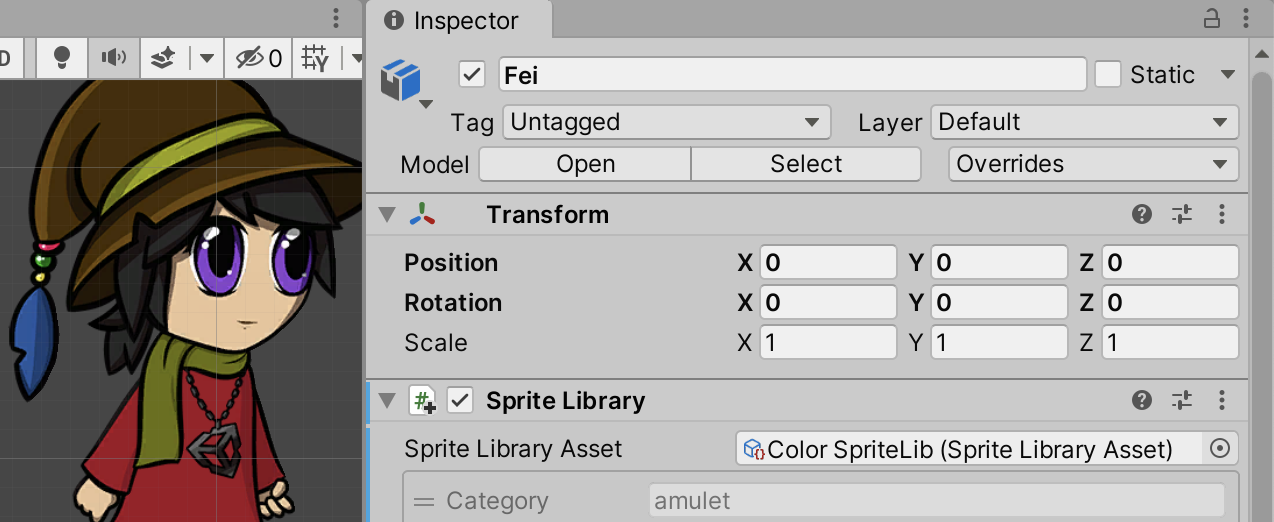Enable the Static checkbox
Image resolution: width=1274 pixels, height=522 pixels.
[x=1108, y=74]
